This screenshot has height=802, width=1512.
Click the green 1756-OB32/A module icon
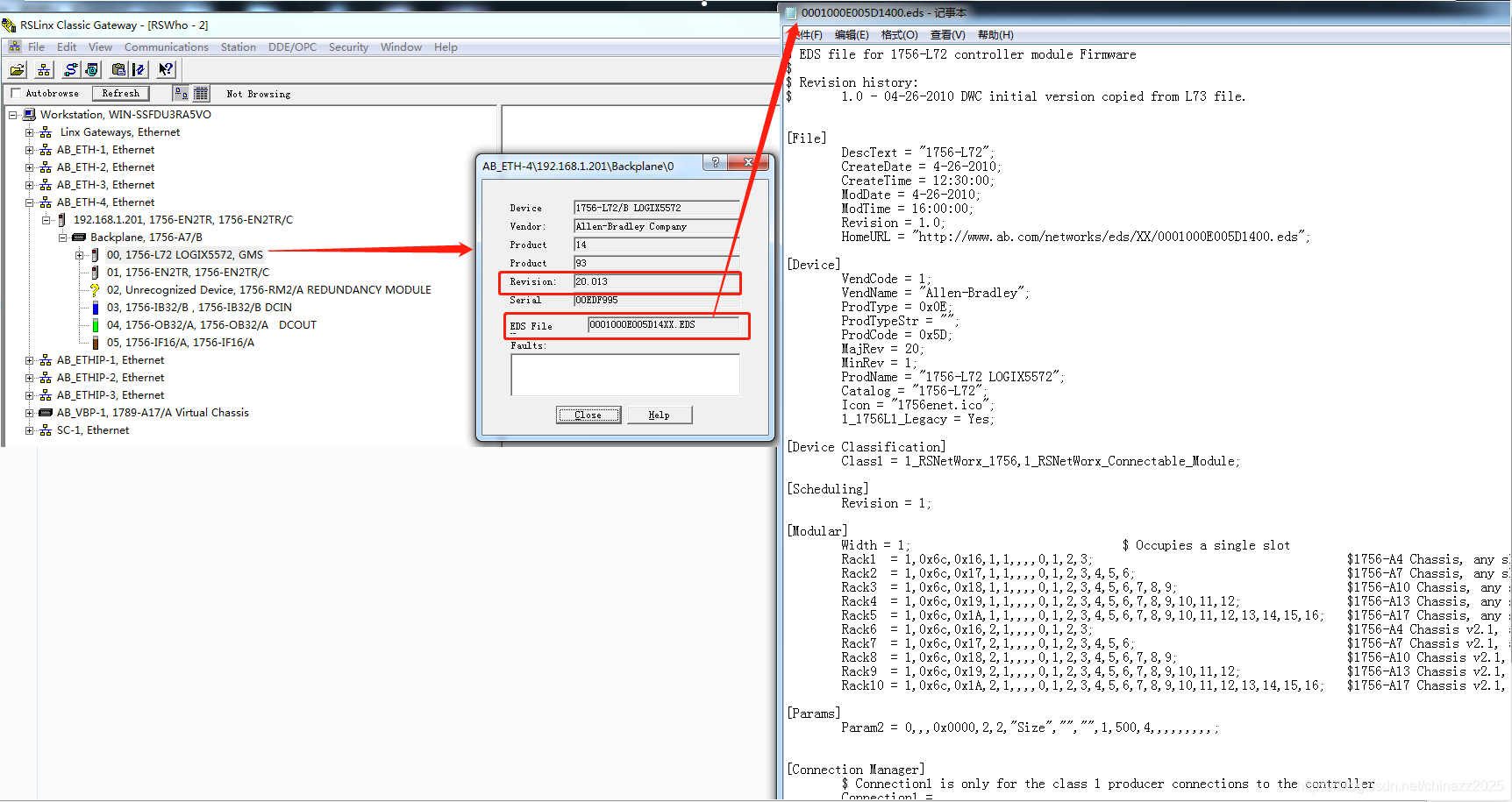(96, 325)
